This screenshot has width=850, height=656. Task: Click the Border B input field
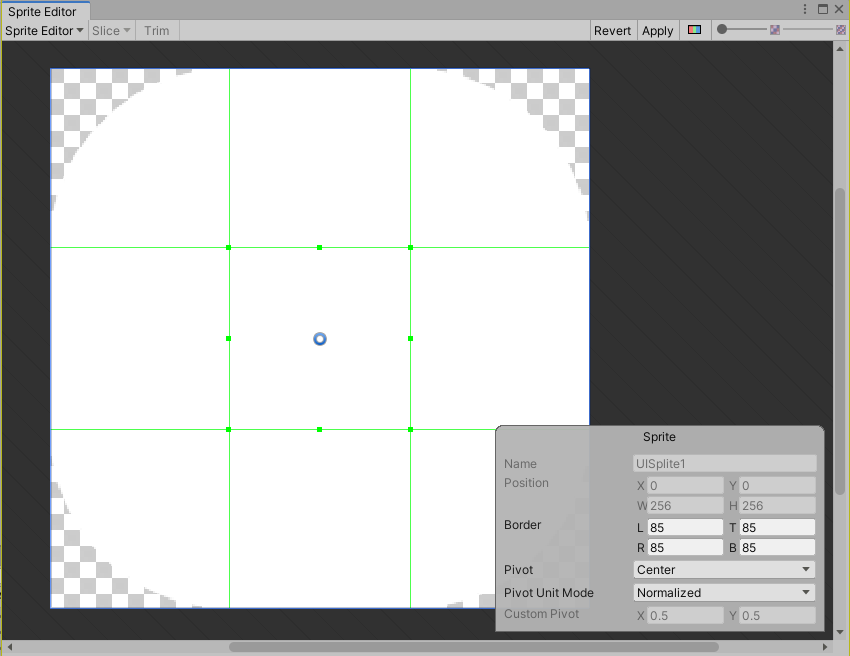point(777,548)
